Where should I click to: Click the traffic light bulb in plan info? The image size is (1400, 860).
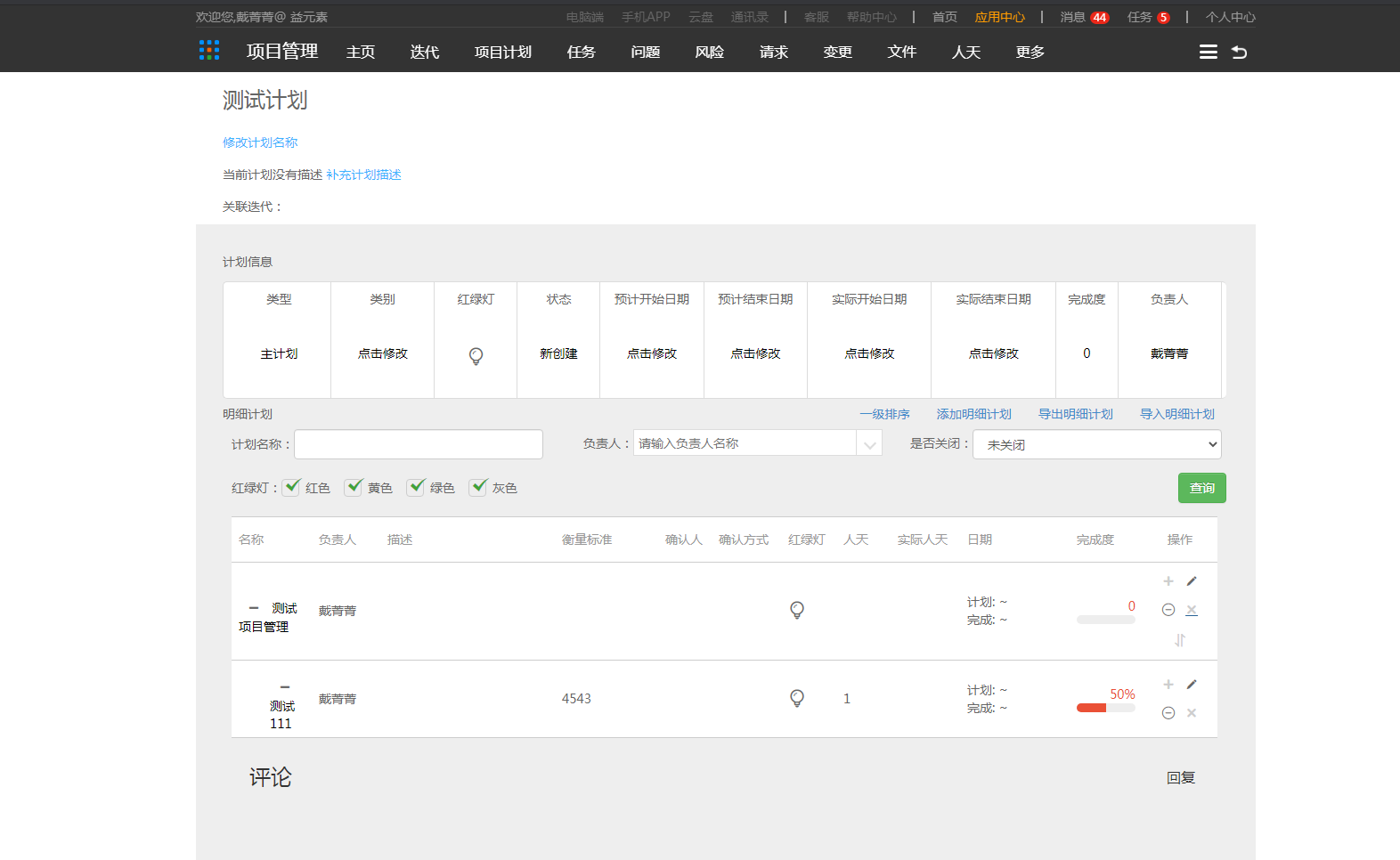[x=476, y=356]
